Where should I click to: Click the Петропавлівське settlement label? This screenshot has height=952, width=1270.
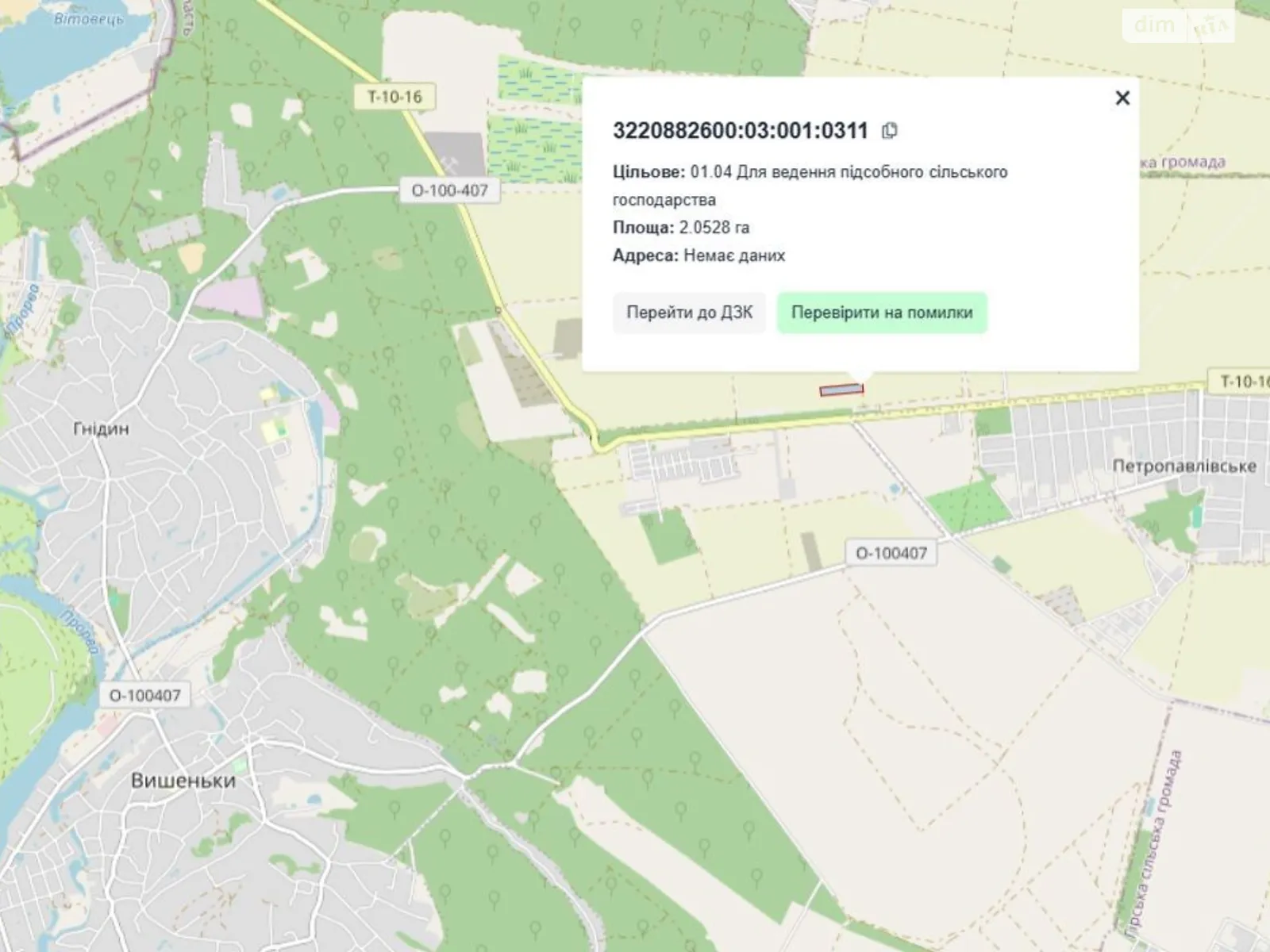click(1183, 466)
